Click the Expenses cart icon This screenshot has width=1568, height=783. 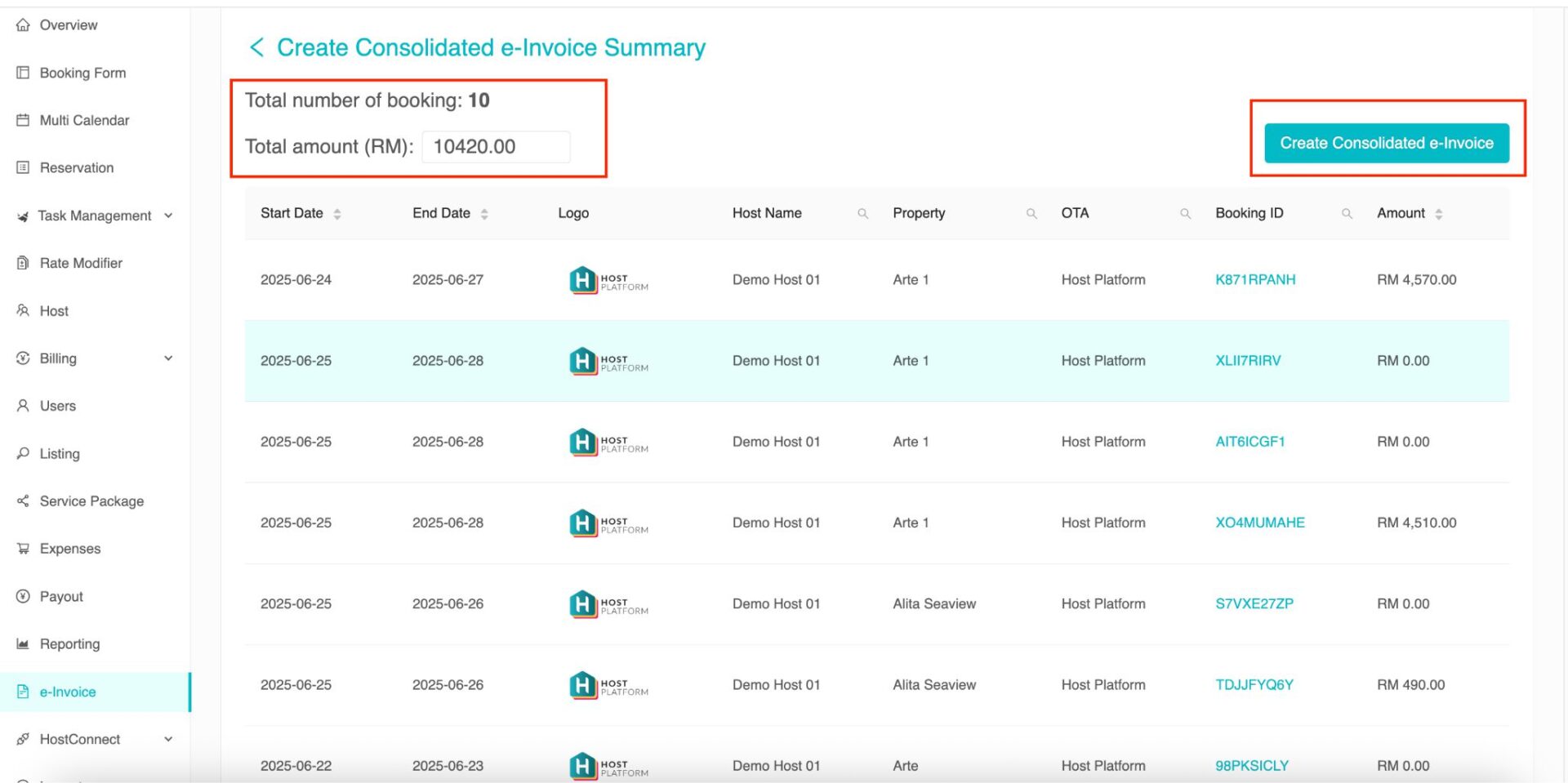tap(23, 549)
